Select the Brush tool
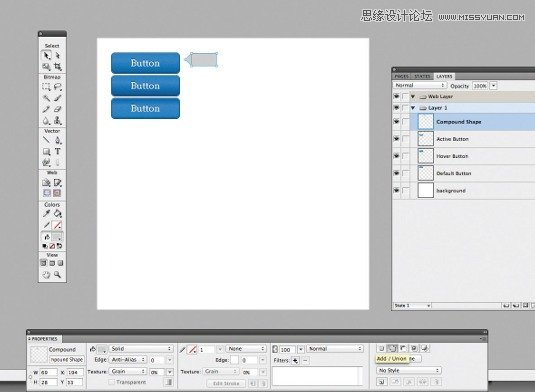The width and height of the screenshot is (535, 392). click(x=58, y=98)
